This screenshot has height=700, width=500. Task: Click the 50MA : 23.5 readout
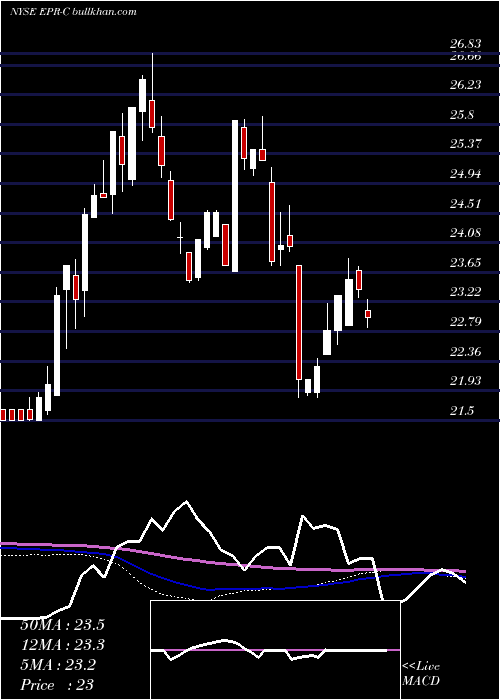[62, 625]
